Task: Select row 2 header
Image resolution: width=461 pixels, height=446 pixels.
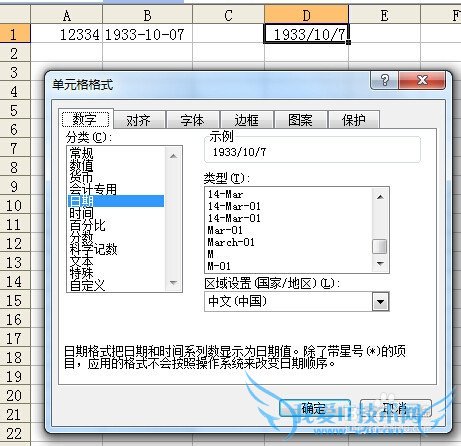Action: [x=15, y=53]
